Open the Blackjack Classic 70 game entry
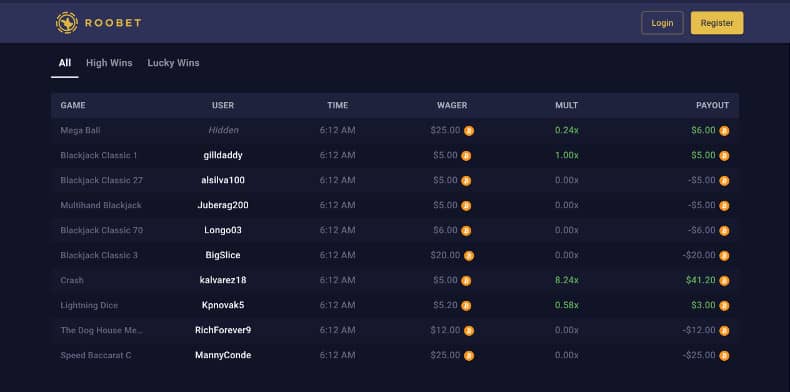Screen dimensions: 790x392 102,230
